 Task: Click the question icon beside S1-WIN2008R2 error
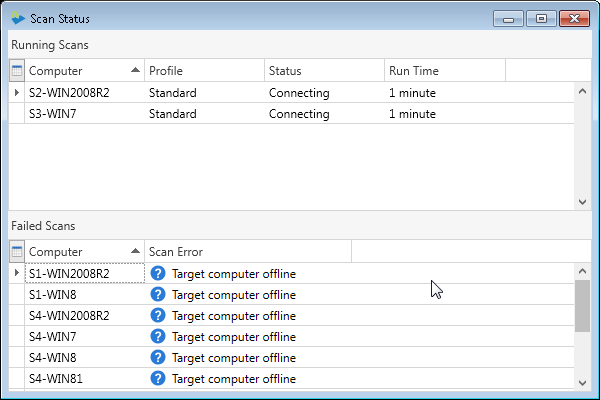158,273
